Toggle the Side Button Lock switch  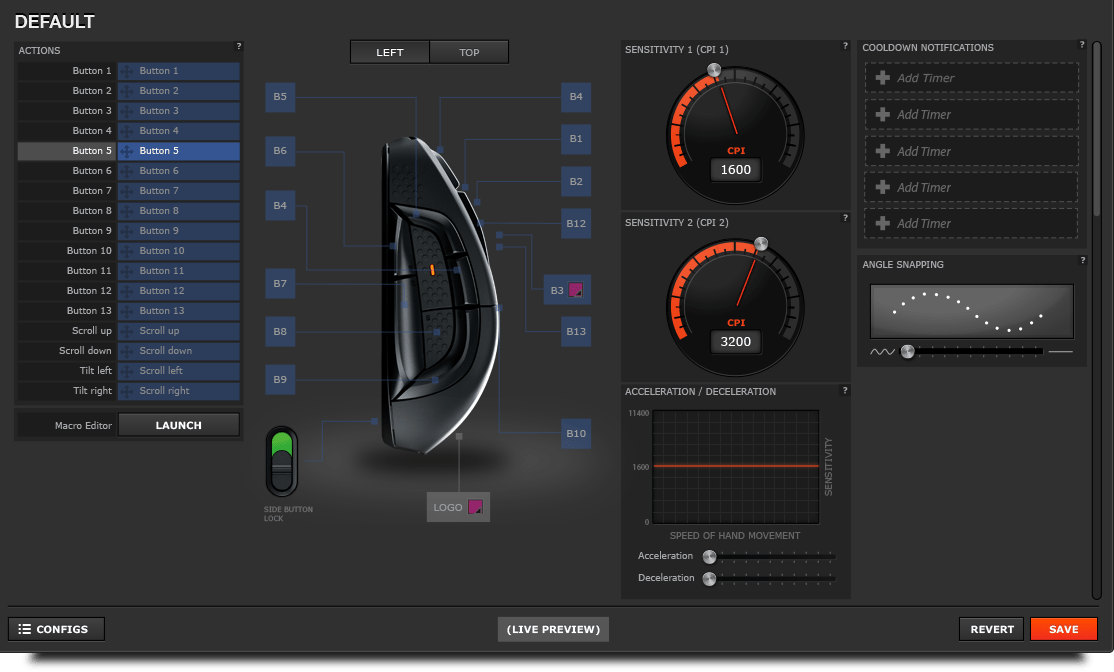click(x=282, y=460)
